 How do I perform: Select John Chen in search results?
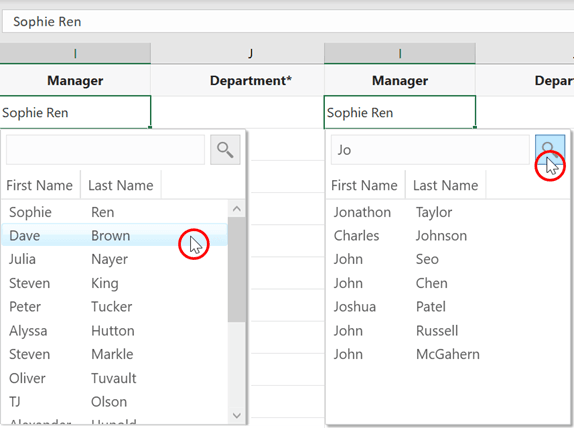[448, 283]
